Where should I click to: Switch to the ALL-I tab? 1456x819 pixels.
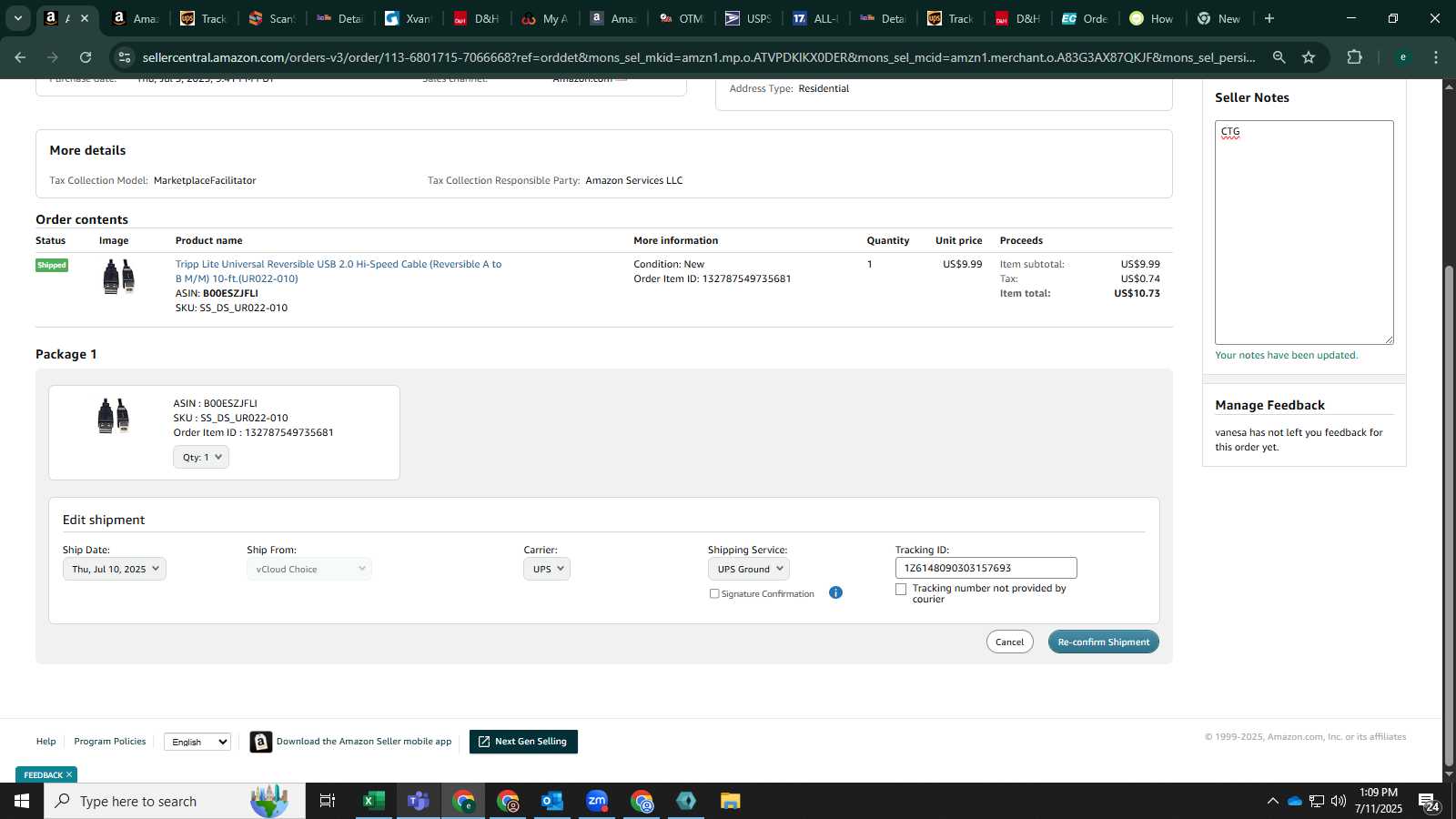point(814,18)
